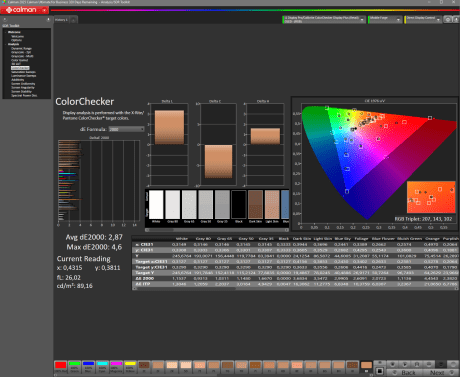Open the Direct Display Control dropdown
The image size is (460, 377).
pos(423,19)
